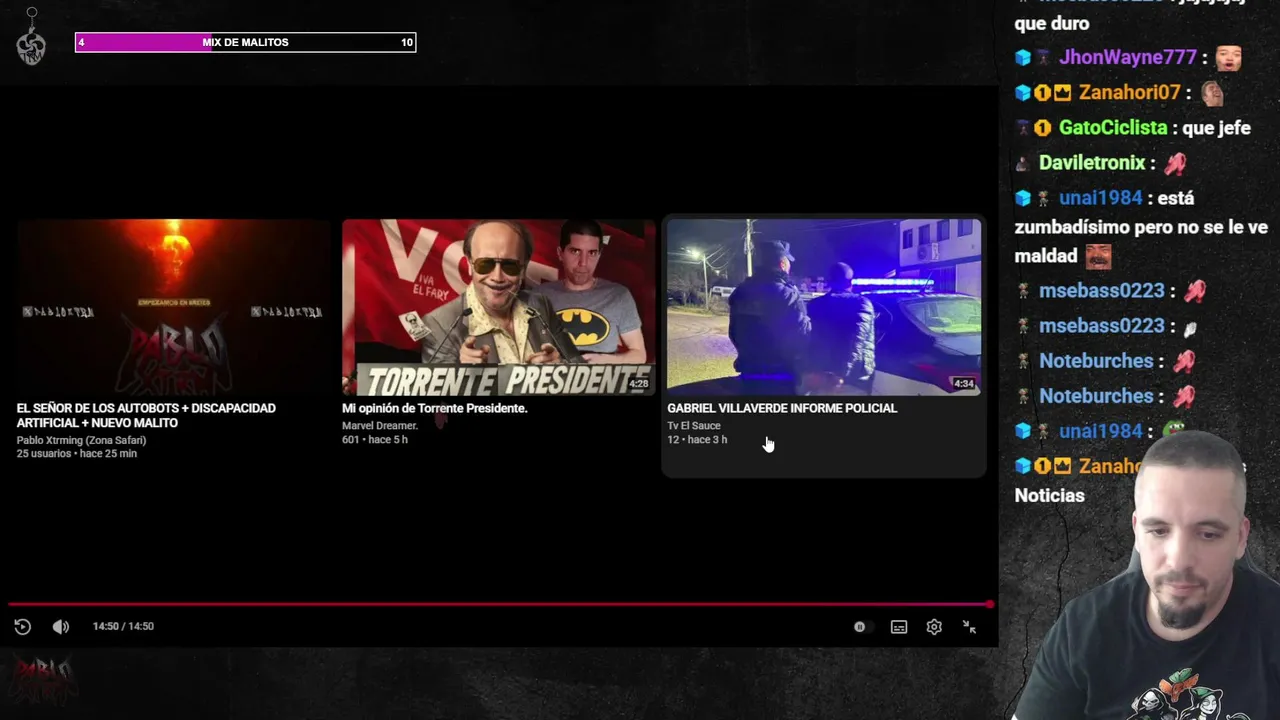Viewport: 1280px width, 720px height.
Task: Click the MIX DE MALITOS goal bar
Action: 245,42
